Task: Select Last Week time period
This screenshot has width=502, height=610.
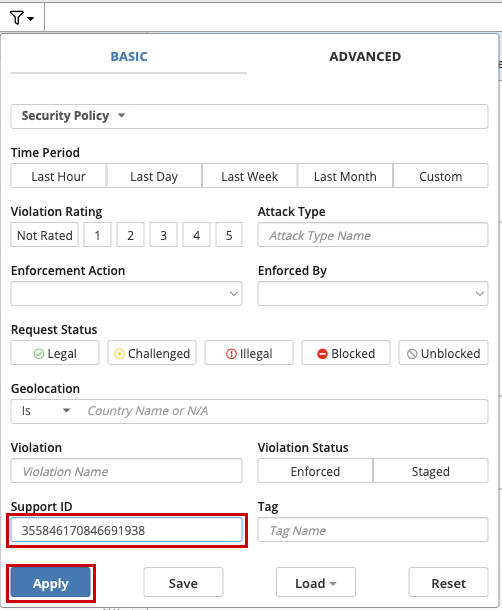Action: 249,176
